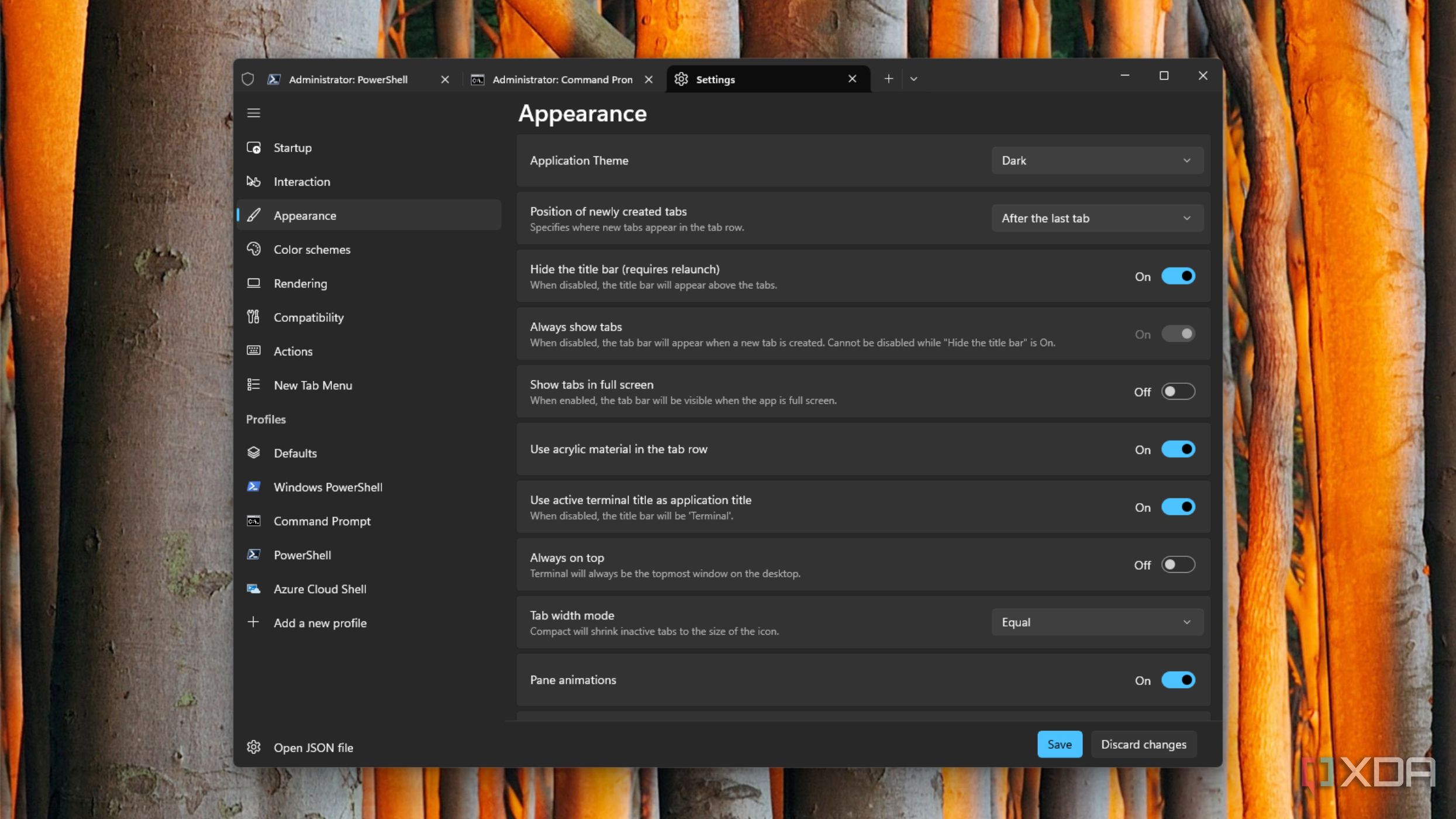Click the Color schemes palette icon
Screen dimensions: 1456x819
coord(253,249)
